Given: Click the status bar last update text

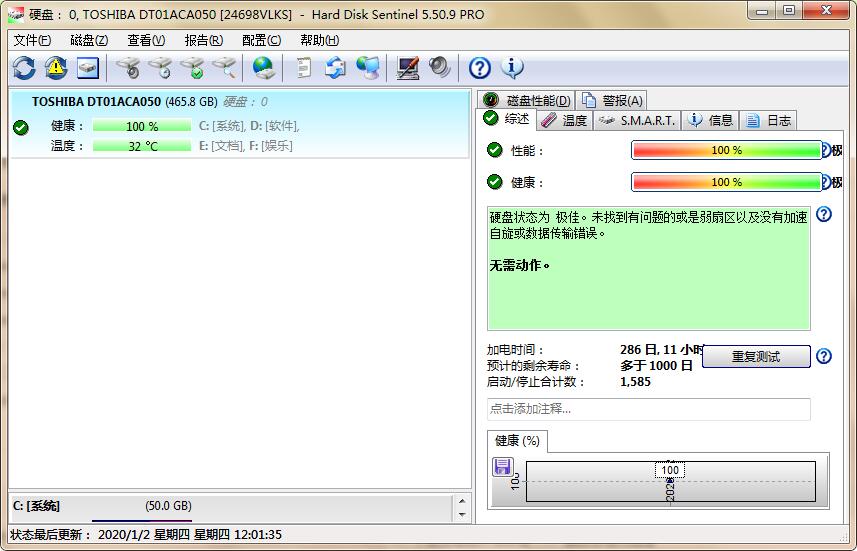Looking at the screenshot, I should coord(146,535).
